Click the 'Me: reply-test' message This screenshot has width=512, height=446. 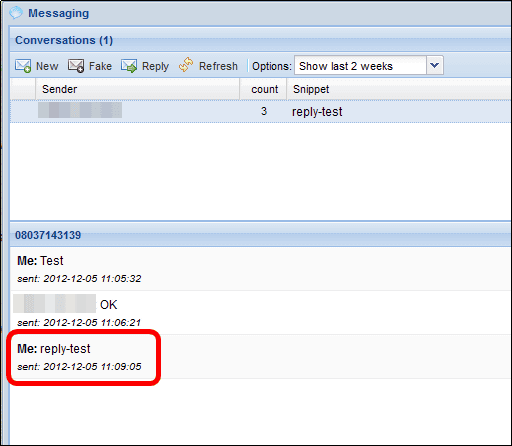click(x=54, y=349)
